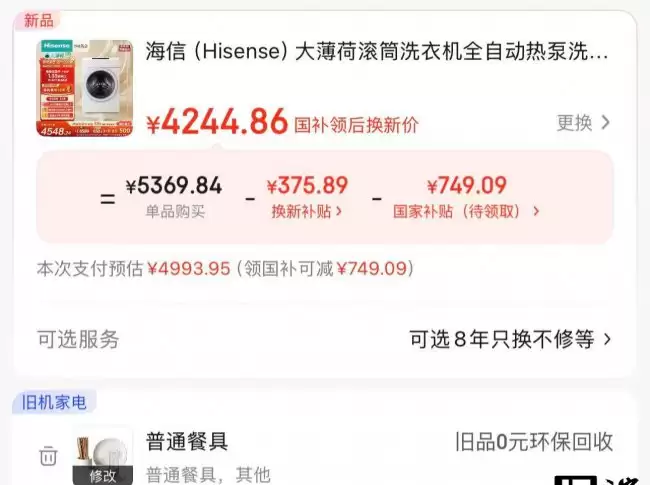Screen dimensions: 650x485
Task: Tap the 普通餐具 item name
Action: pos(187,441)
